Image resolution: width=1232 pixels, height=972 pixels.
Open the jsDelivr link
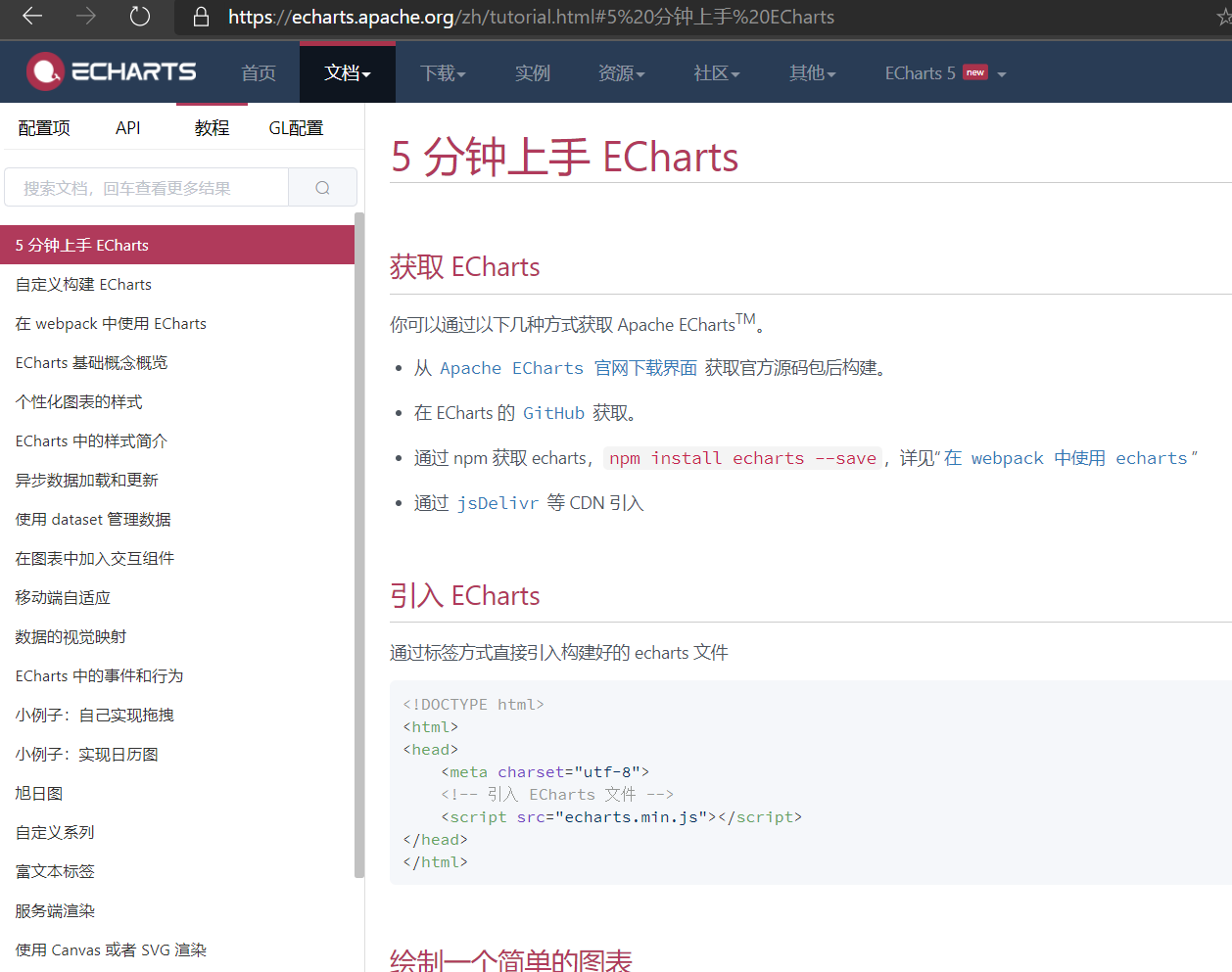click(498, 503)
